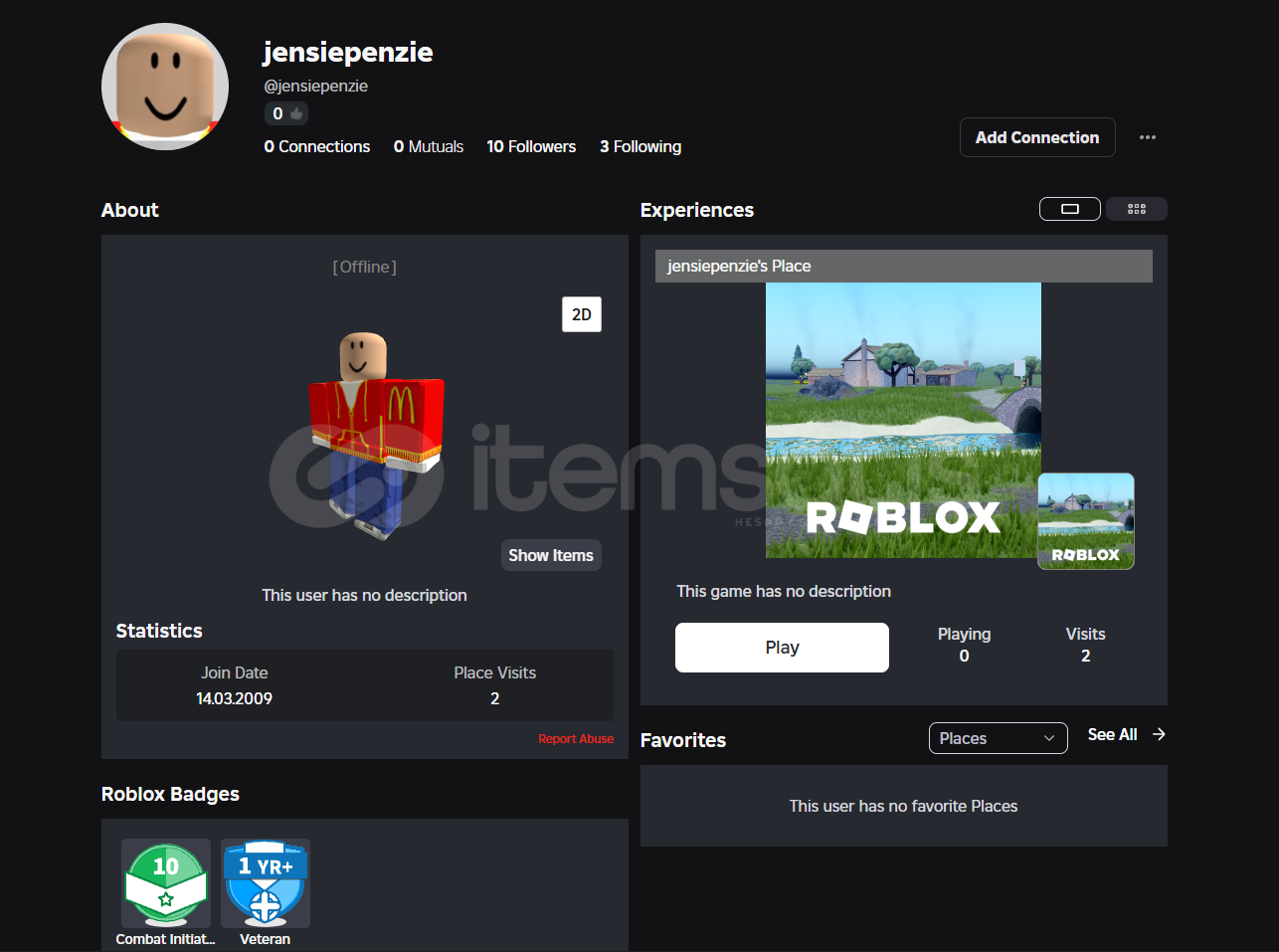Switch experiences to single slideshow view

click(x=1070, y=209)
